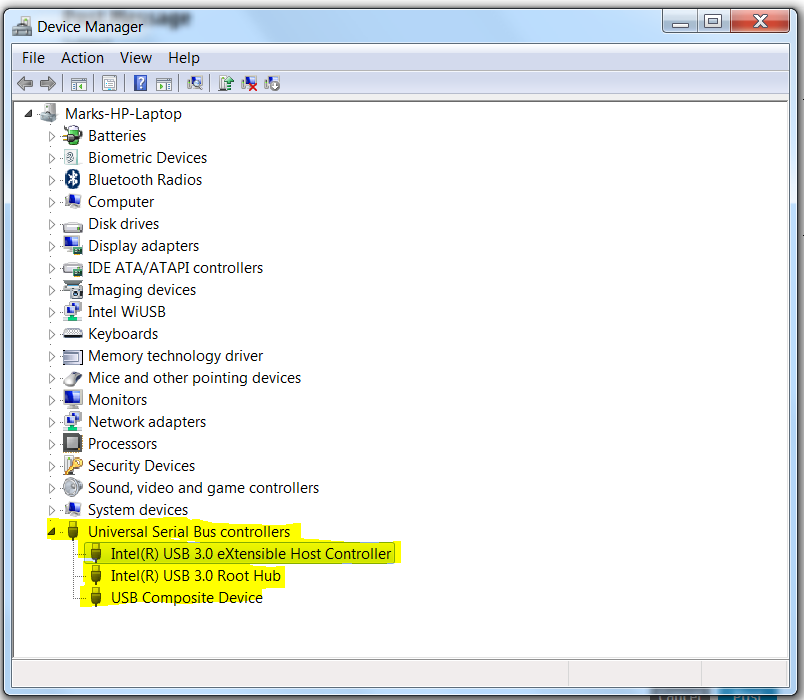Select the Display adapters icon
The width and height of the screenshot is (804, 700).
73,246
